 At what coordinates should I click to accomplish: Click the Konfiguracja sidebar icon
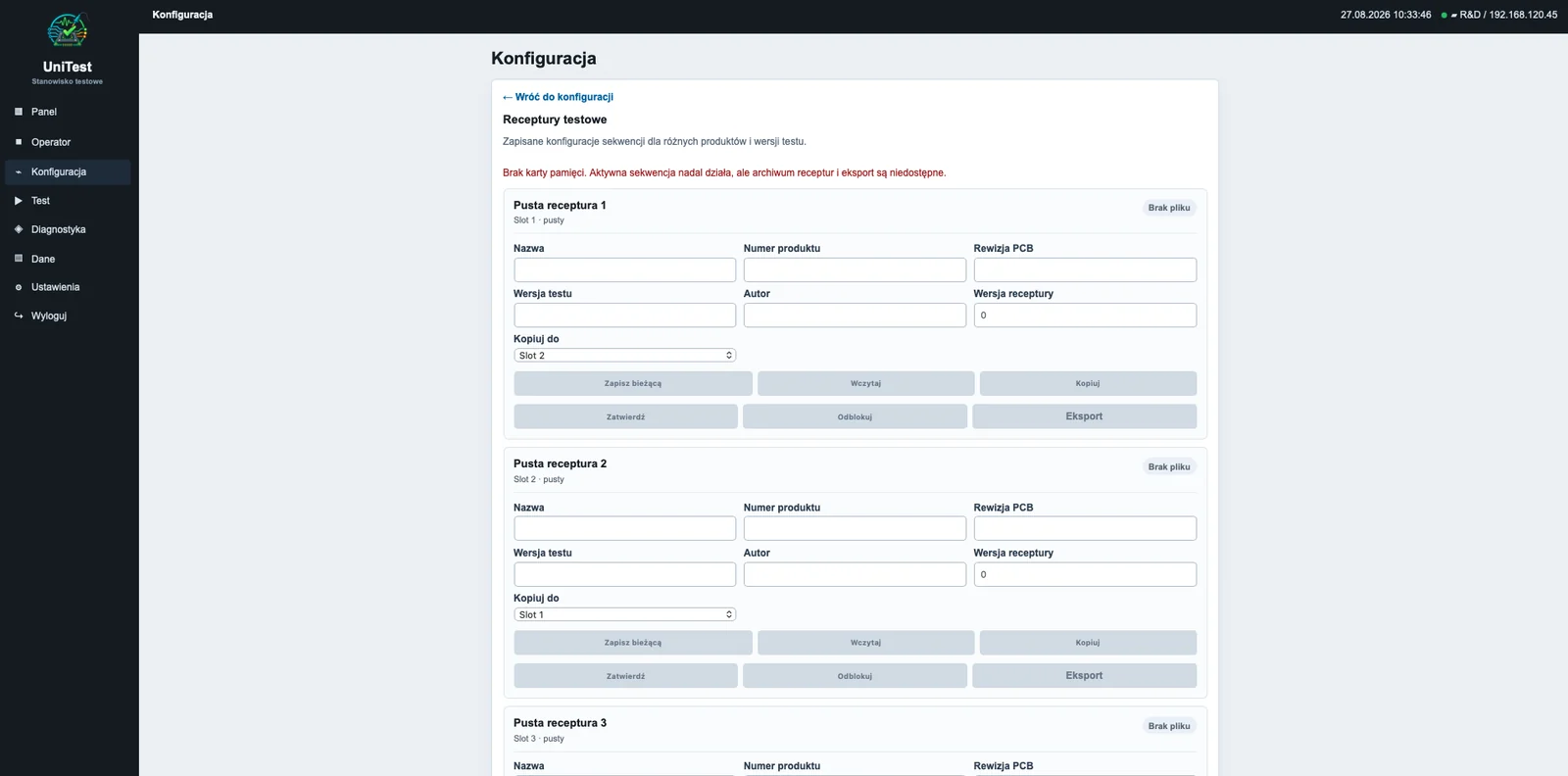[19, 172]
